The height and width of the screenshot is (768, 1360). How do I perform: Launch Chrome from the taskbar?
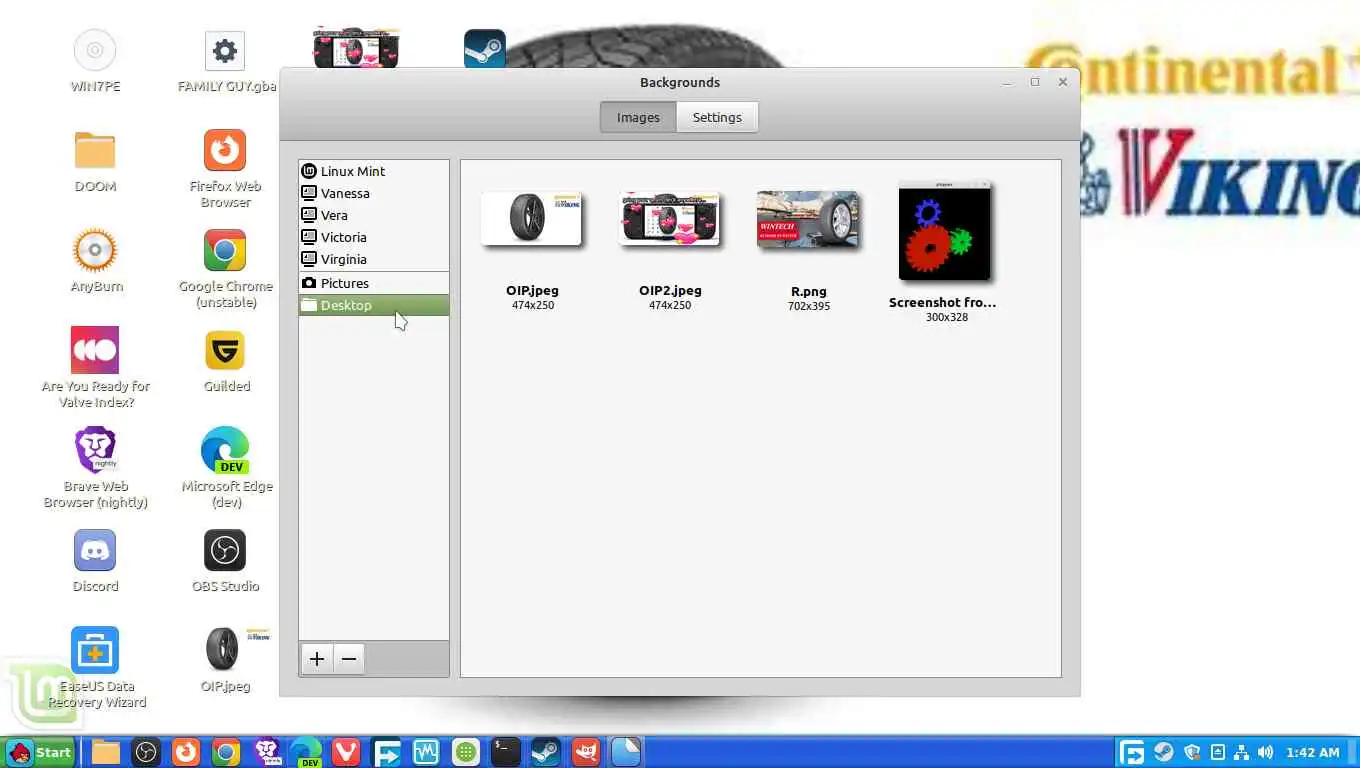click(226, 752)
